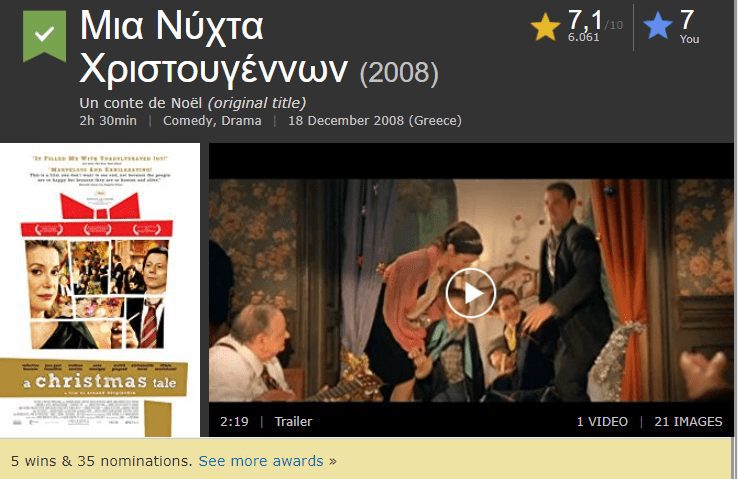
Task: Click the 2008 year link
Action: (x=399, y=72)
